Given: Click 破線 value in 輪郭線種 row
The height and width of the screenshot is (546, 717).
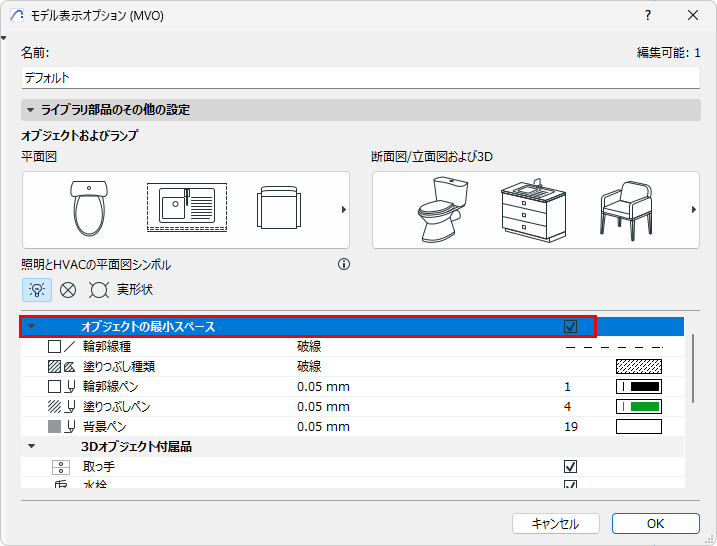Looking at the screenshot, I should click(x=309, y=347).
